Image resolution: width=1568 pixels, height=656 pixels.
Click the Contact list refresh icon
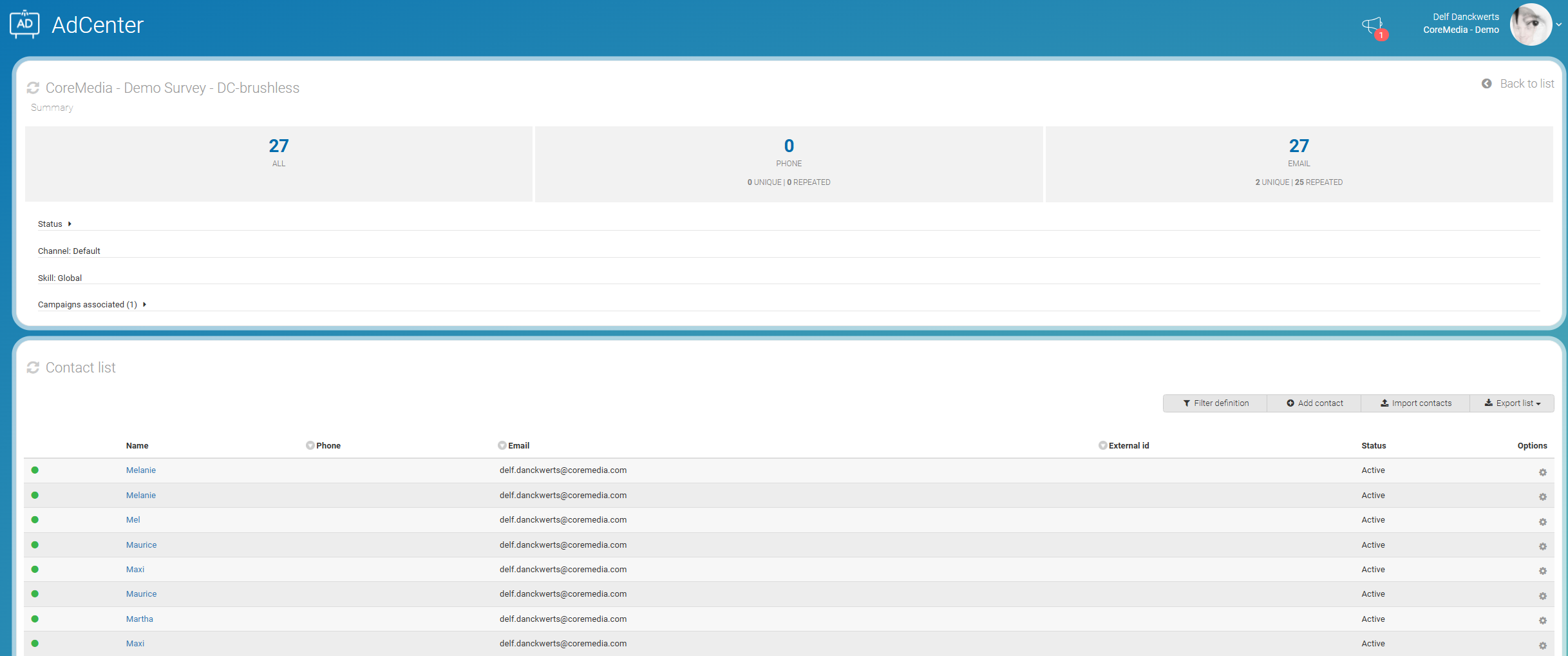click(33, 367)
